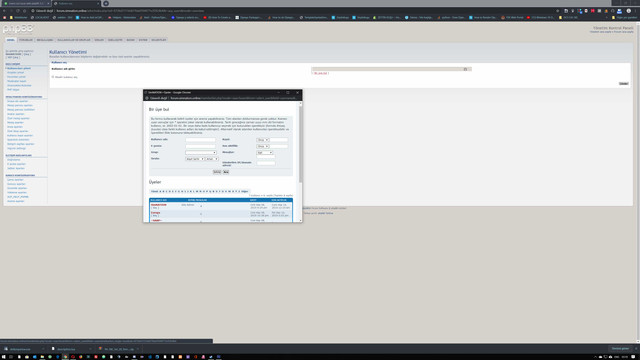
Task: Open the Grup dropdown in find-member popup
Action: (201, 153)
